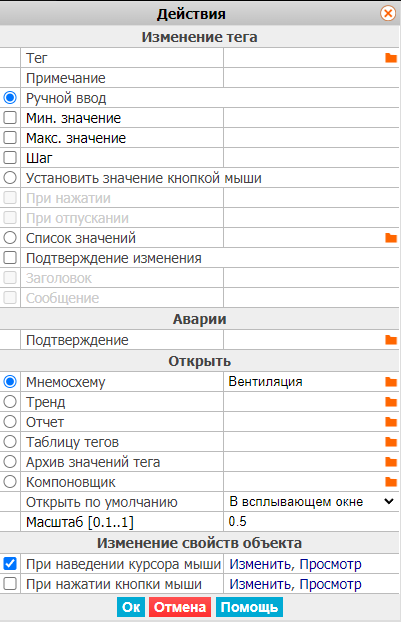Browse alarm Подтверждение via its folder icon
401x622 pixels.
[391, 340]
